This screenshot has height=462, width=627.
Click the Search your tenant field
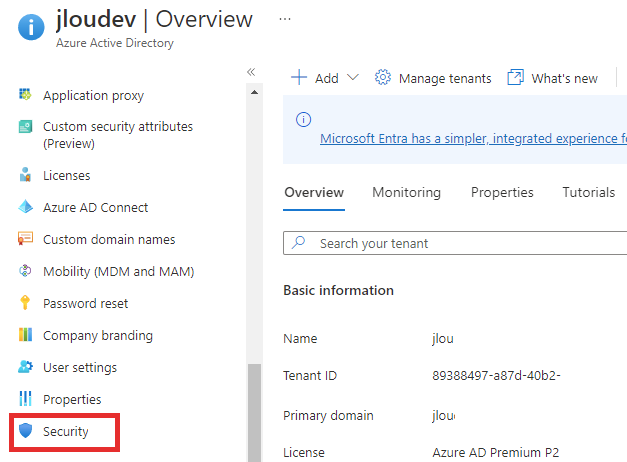click(x=455, y=243)
